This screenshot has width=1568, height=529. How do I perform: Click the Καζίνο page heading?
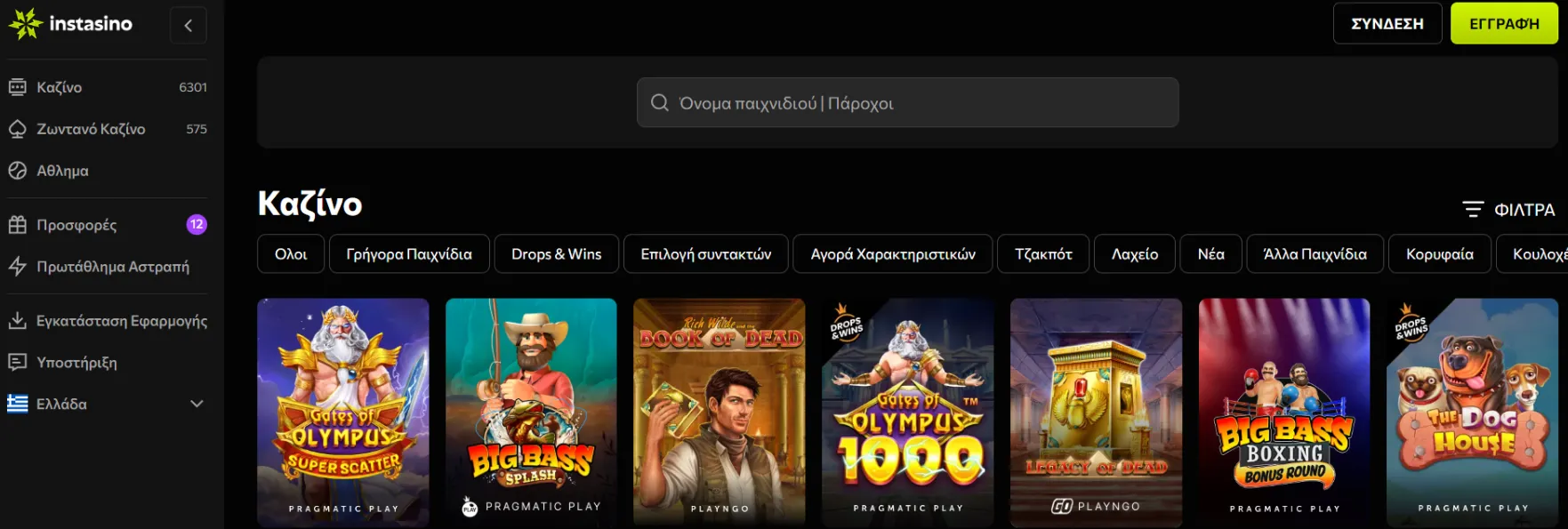(310, 204)
